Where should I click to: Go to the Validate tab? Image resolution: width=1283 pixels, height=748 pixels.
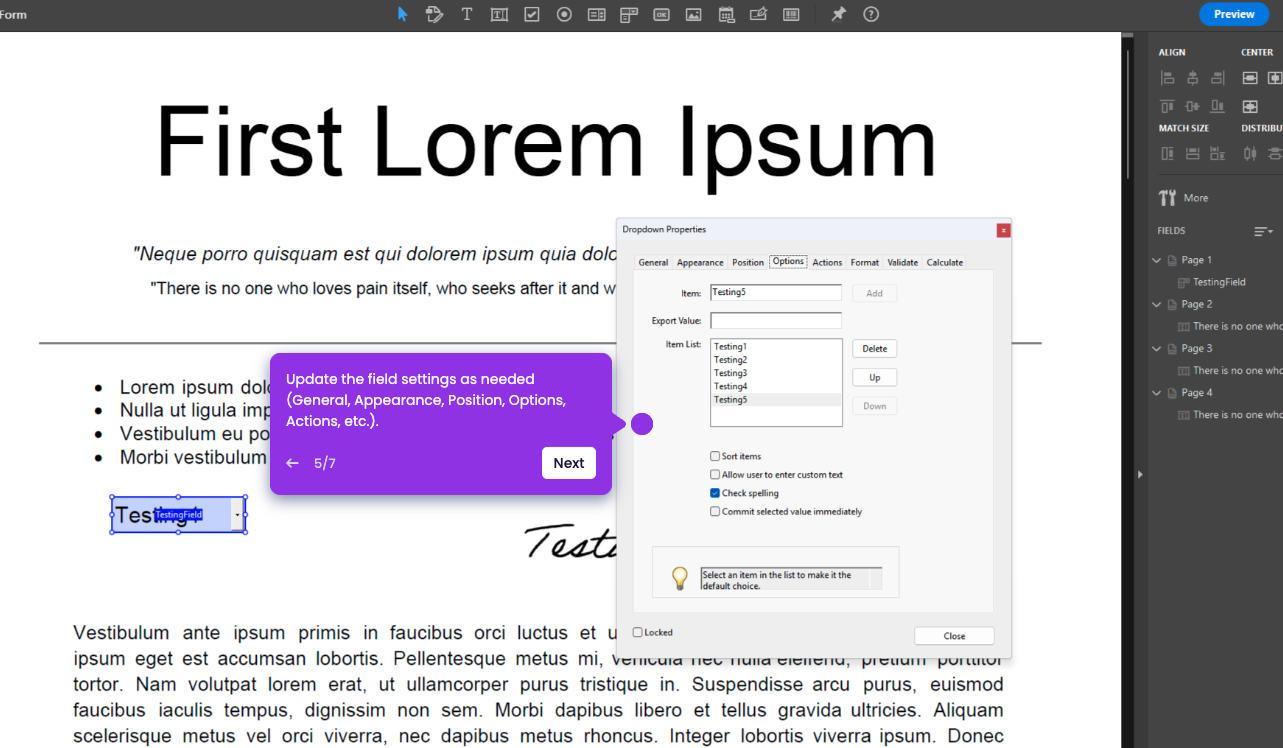click(903, 263)
